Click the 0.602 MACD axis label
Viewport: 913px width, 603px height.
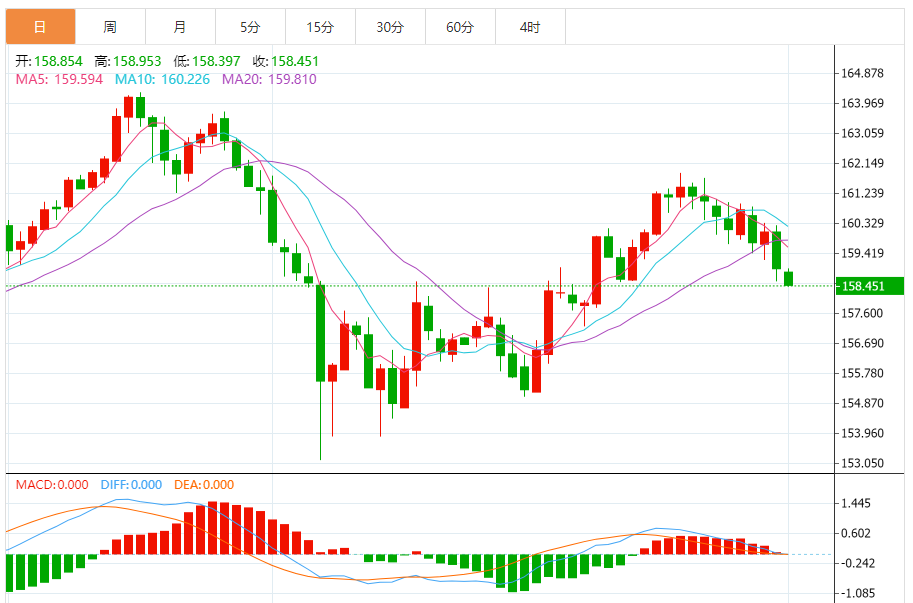coord(856,533)
